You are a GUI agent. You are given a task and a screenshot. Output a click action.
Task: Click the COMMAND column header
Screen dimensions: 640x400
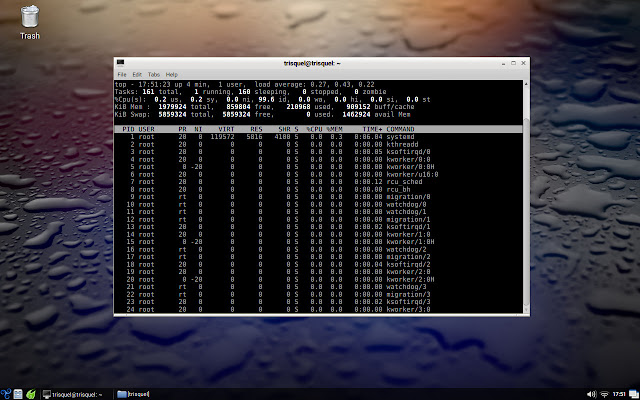tap(400, 129)
